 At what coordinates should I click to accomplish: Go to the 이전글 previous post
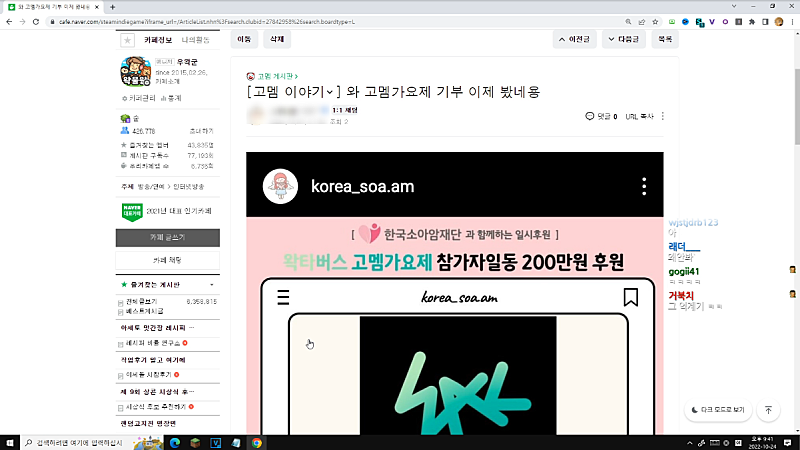[x=574, y=39]
